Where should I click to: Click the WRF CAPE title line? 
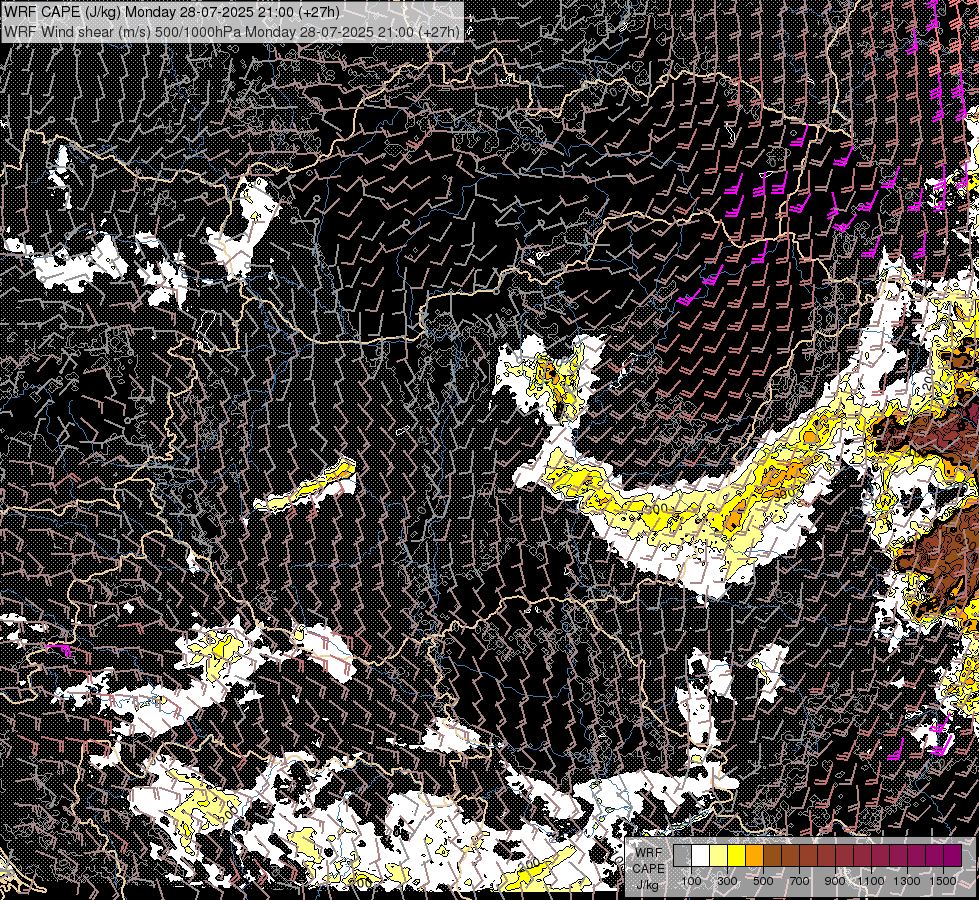[172, 12]
